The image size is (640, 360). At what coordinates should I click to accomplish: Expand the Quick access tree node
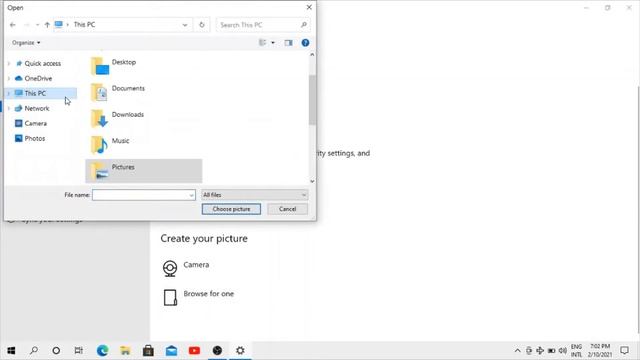click(9, 63)
